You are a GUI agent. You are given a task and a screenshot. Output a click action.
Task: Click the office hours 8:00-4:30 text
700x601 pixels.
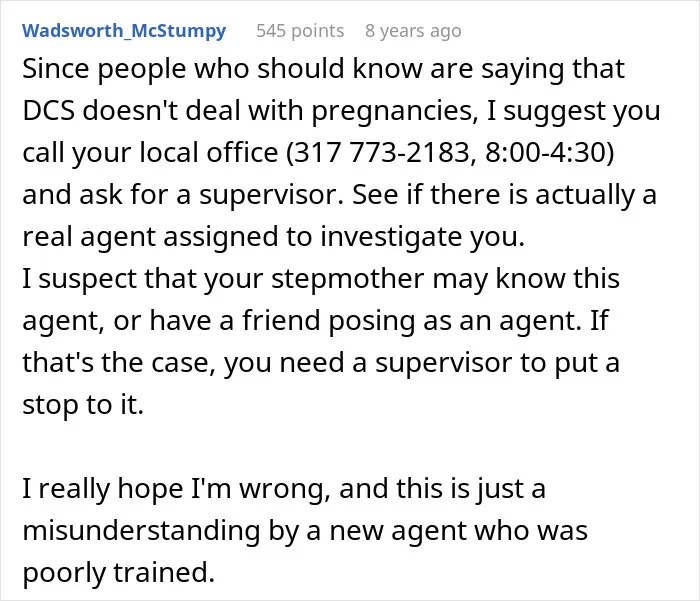click(x=545, y=152)
